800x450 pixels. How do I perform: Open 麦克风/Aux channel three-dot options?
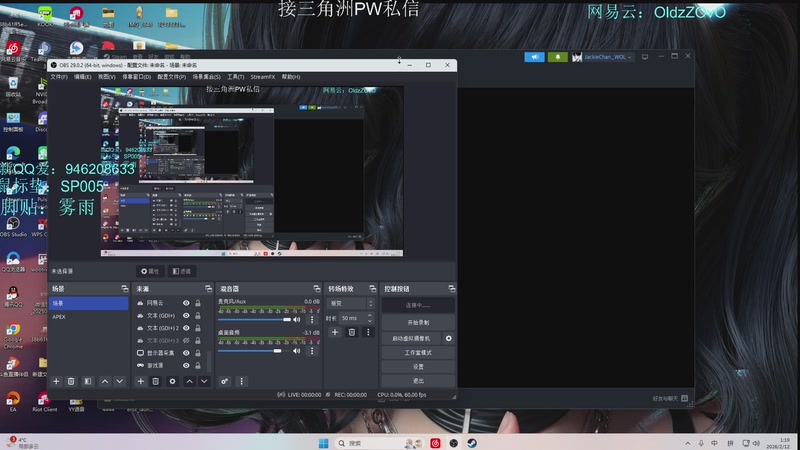[312, 319]
